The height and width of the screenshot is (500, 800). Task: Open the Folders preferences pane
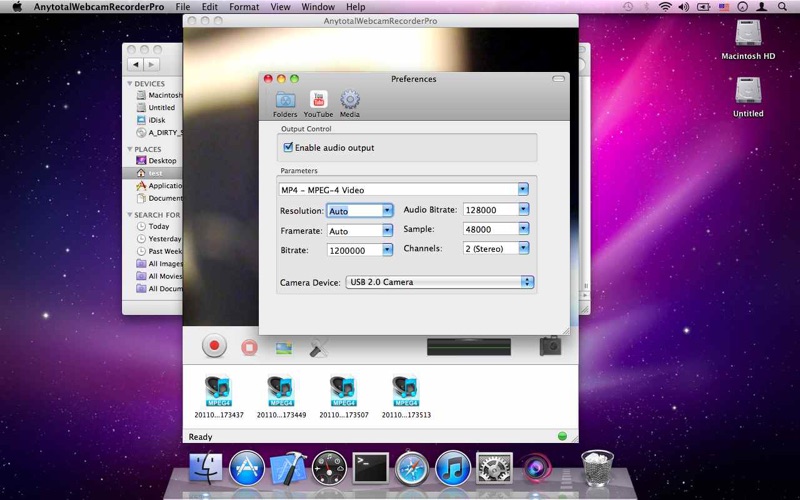285,104
